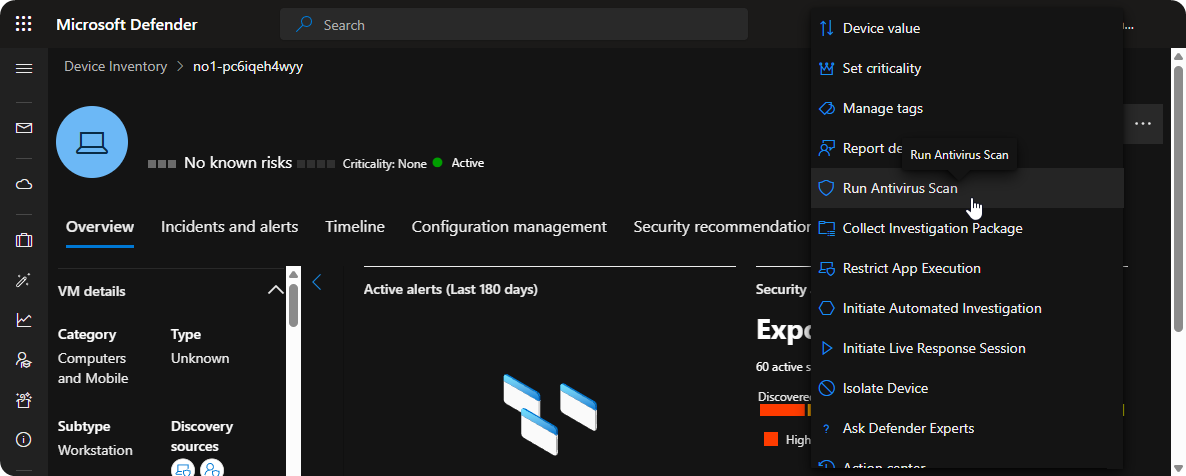The width and height of the screenshot is (1186, 476).
Task: Click Initiate Live Response Session
Action: tap(934, 348)
